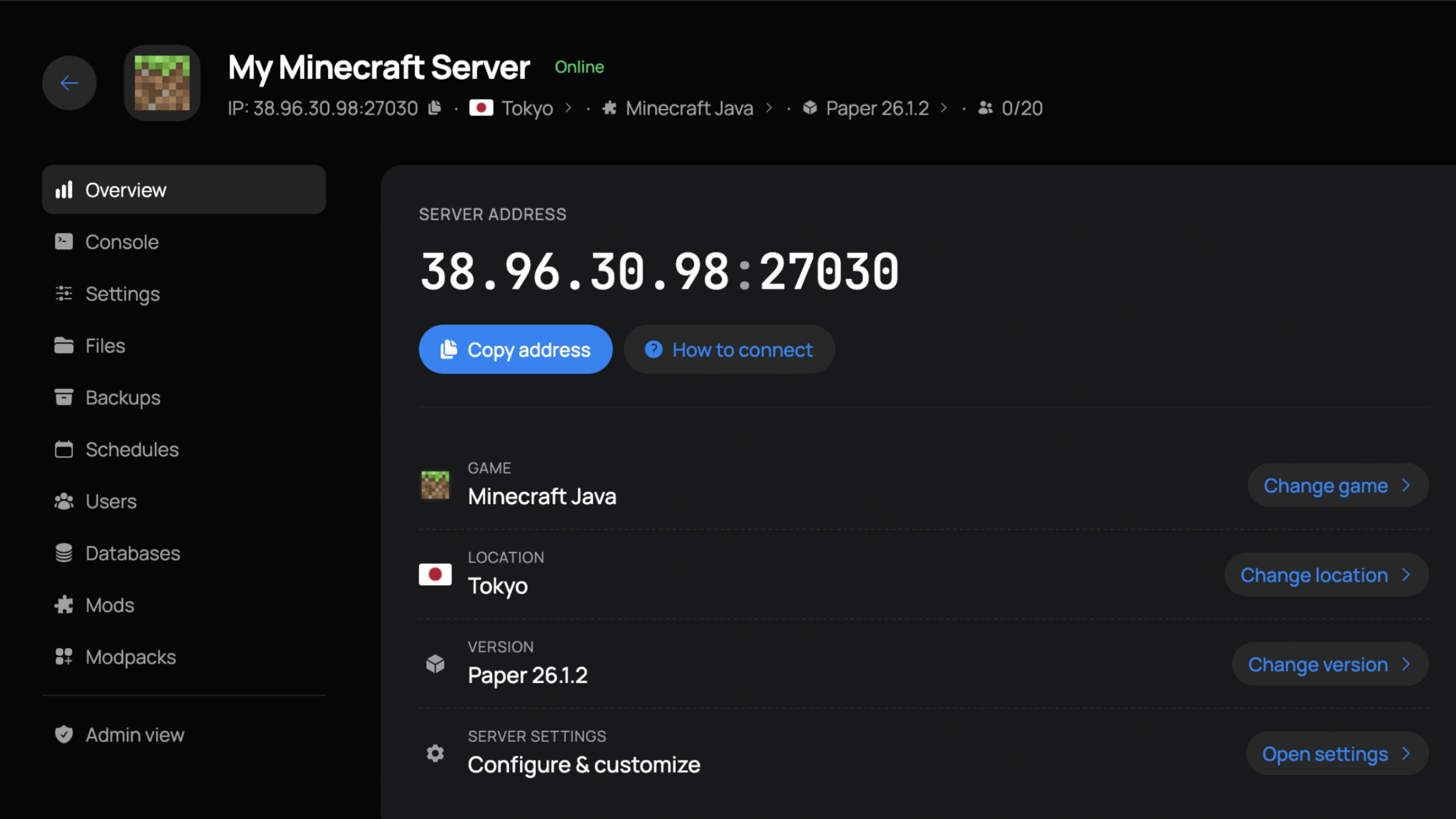The height and width of the screenshot is (819, 1456).
Task: Click the Admin view shield icon
Action: point(64,734)
